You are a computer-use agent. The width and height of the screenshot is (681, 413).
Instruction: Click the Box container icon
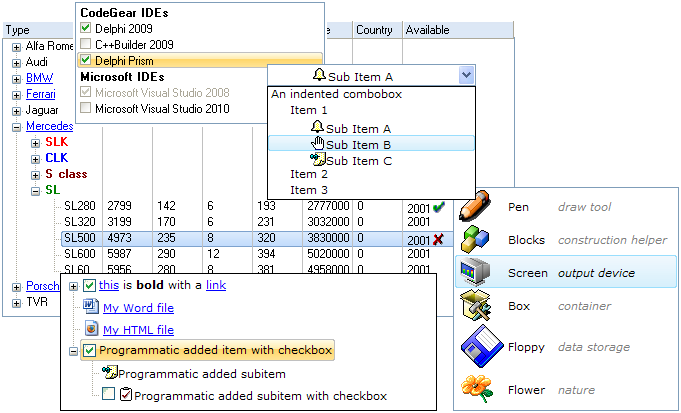475,306
